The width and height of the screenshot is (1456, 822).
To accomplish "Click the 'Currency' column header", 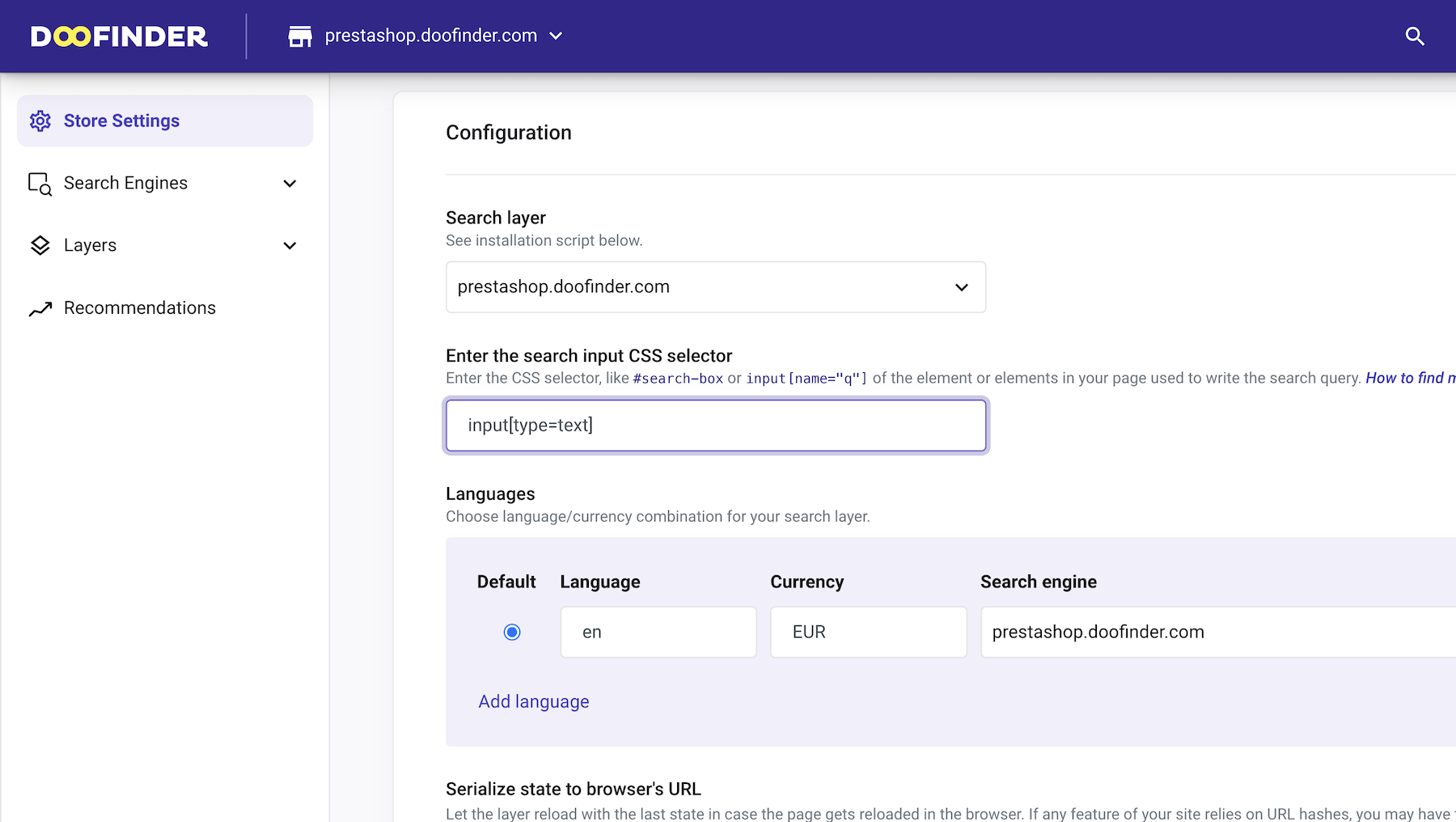I will (x=807, y=582).
